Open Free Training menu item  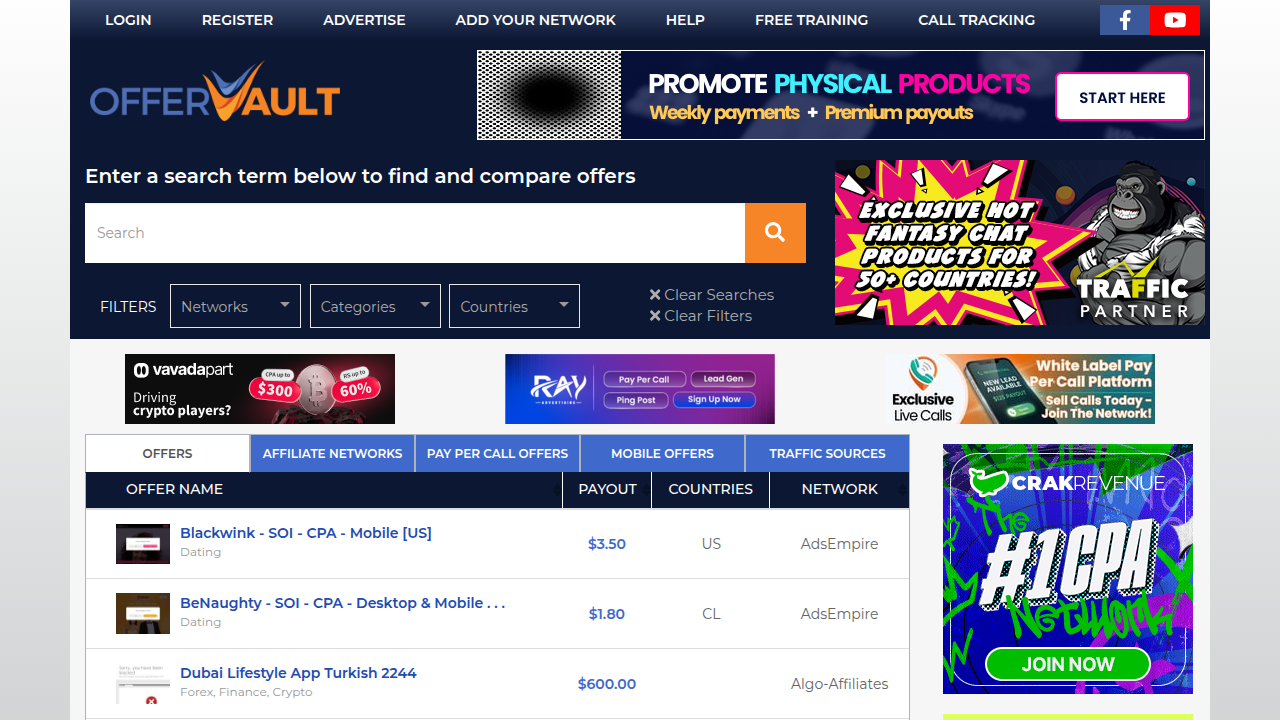pyautogui.click(x=811, y=20)
